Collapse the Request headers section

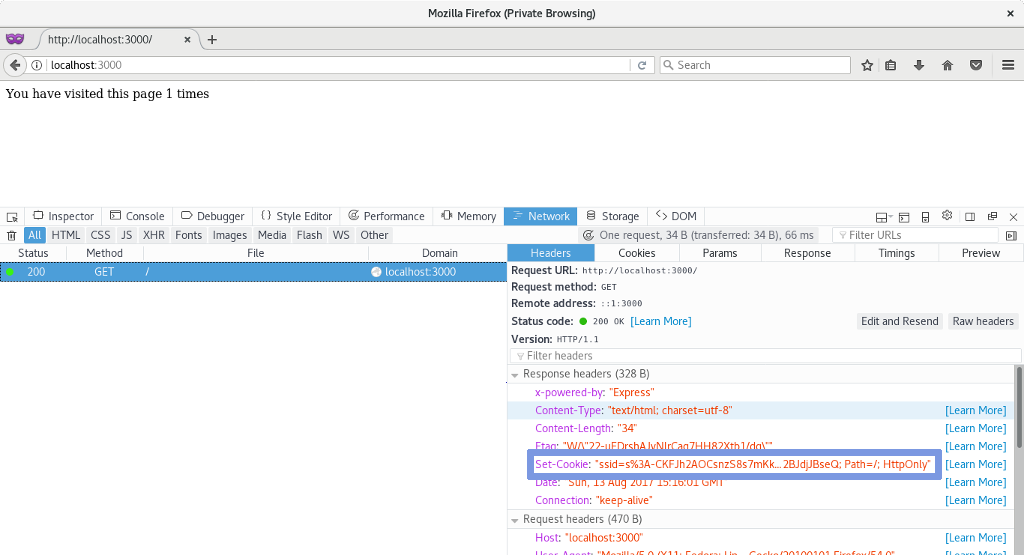[516, 519]
